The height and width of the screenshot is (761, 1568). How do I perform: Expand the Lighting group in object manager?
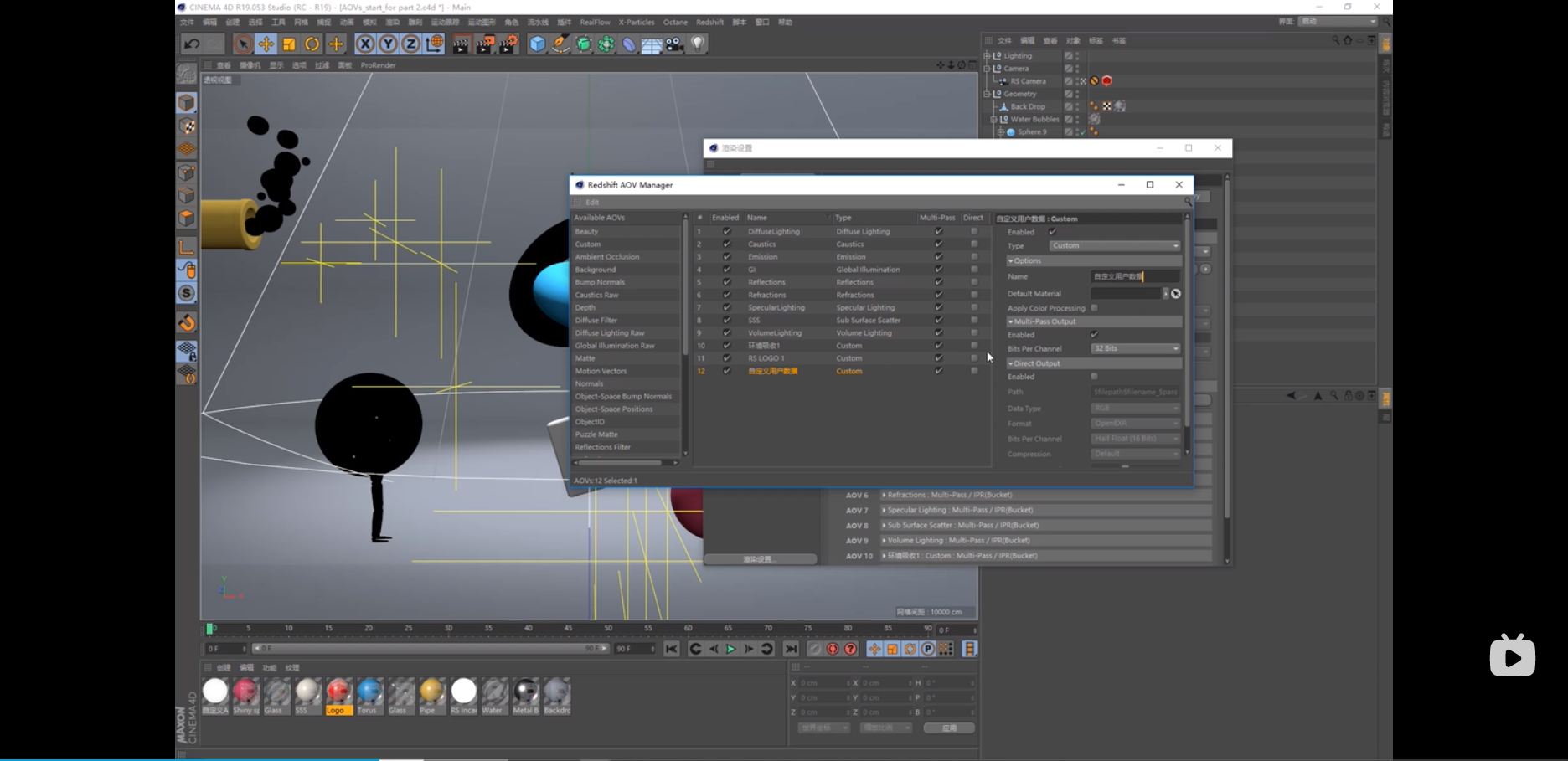coord(988,56)
